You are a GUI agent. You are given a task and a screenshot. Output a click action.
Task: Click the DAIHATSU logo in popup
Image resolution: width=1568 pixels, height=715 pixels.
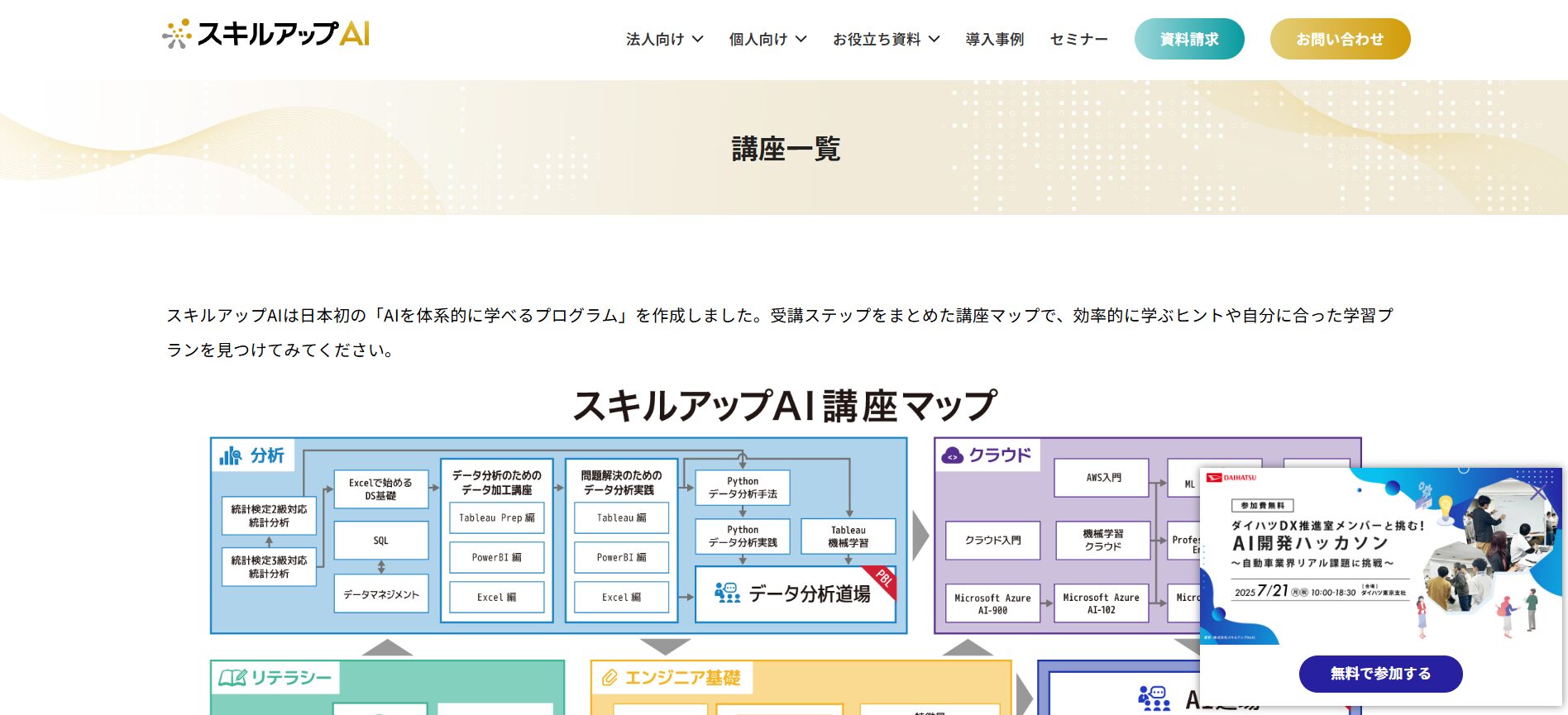[1231, 478]
